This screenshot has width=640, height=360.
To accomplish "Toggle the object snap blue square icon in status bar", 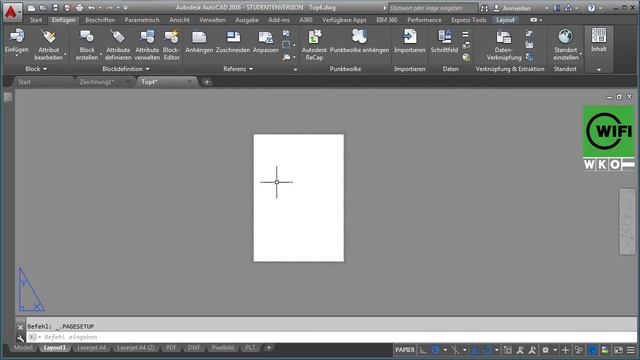I will [487, 350].
